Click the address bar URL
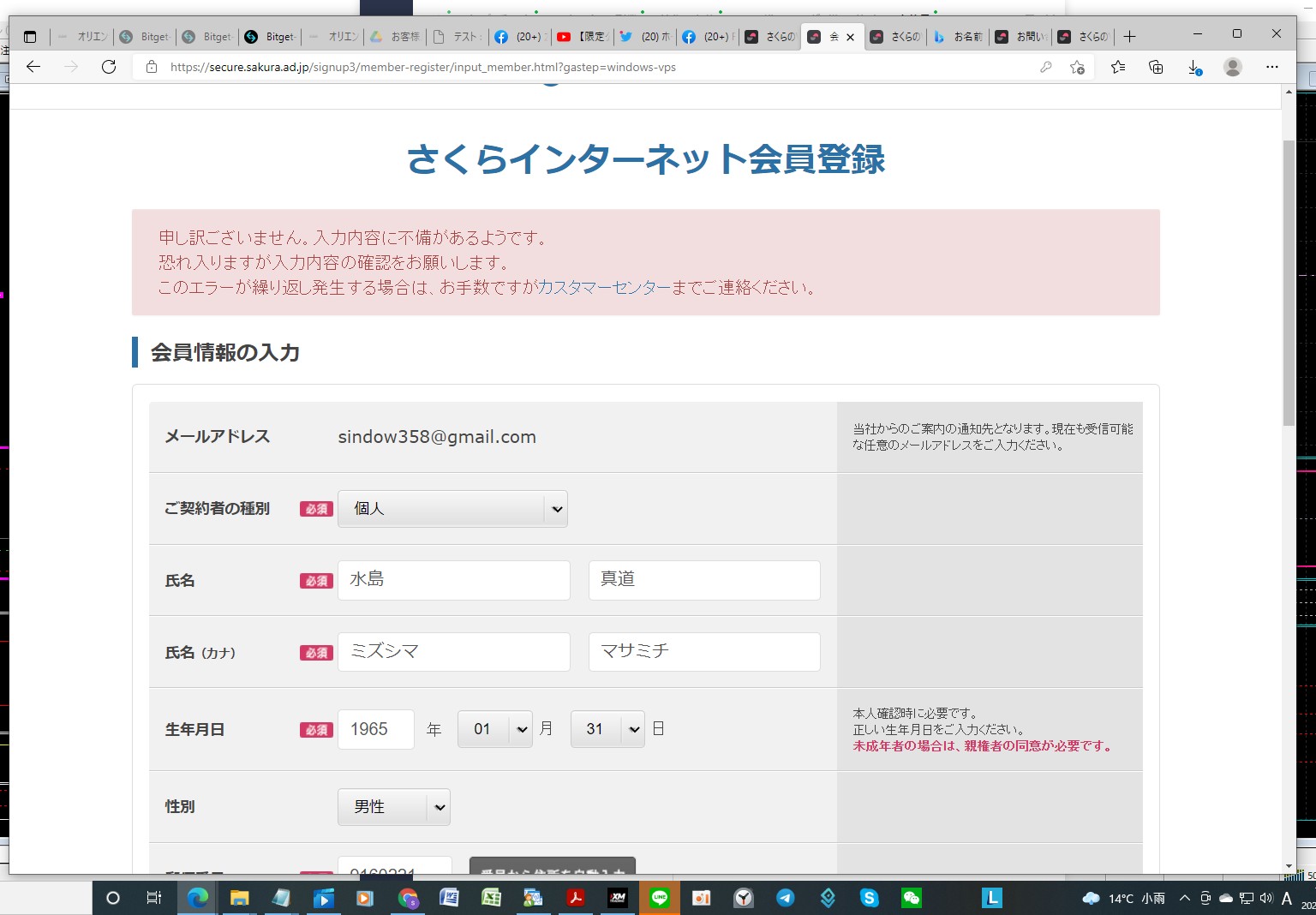This screenshot has width=1316, height=915. [423, 67]
